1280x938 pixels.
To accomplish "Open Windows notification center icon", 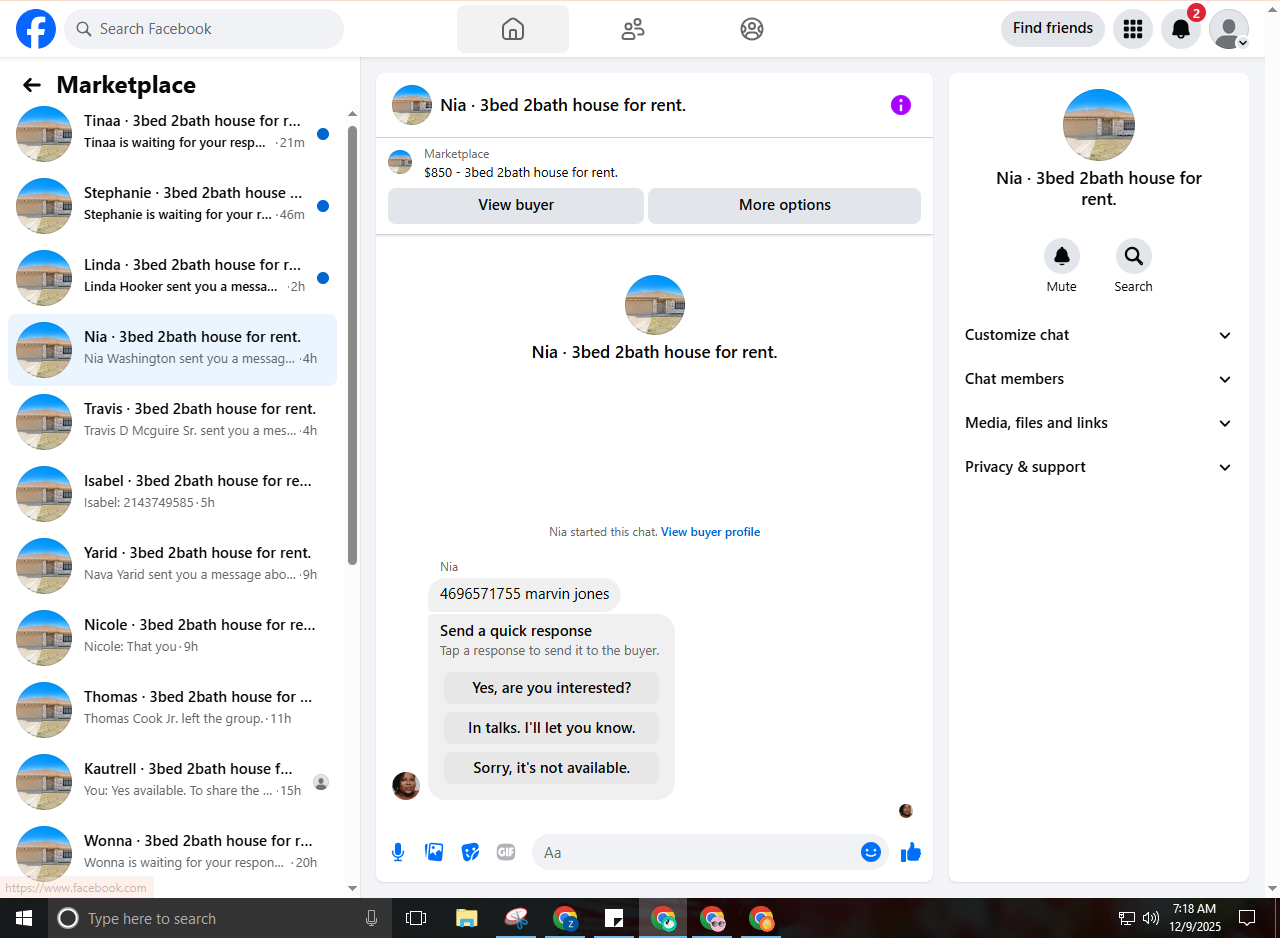I will [x=1247, y=918].
